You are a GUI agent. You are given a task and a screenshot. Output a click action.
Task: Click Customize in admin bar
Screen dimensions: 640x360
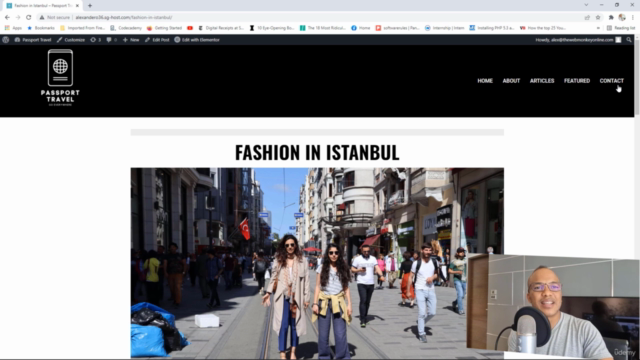coord(71,40)
